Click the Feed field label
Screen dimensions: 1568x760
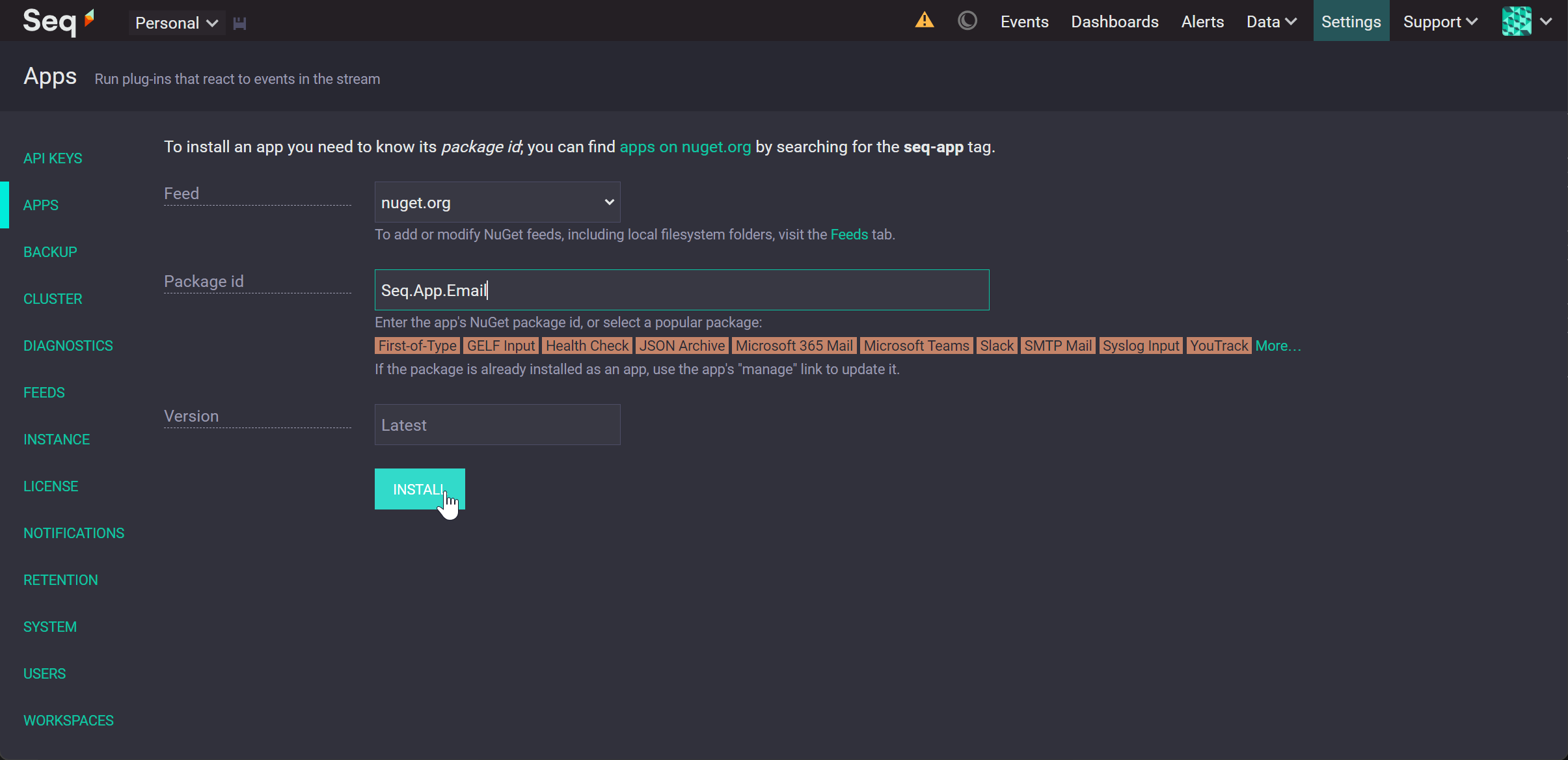click(182, 193)
